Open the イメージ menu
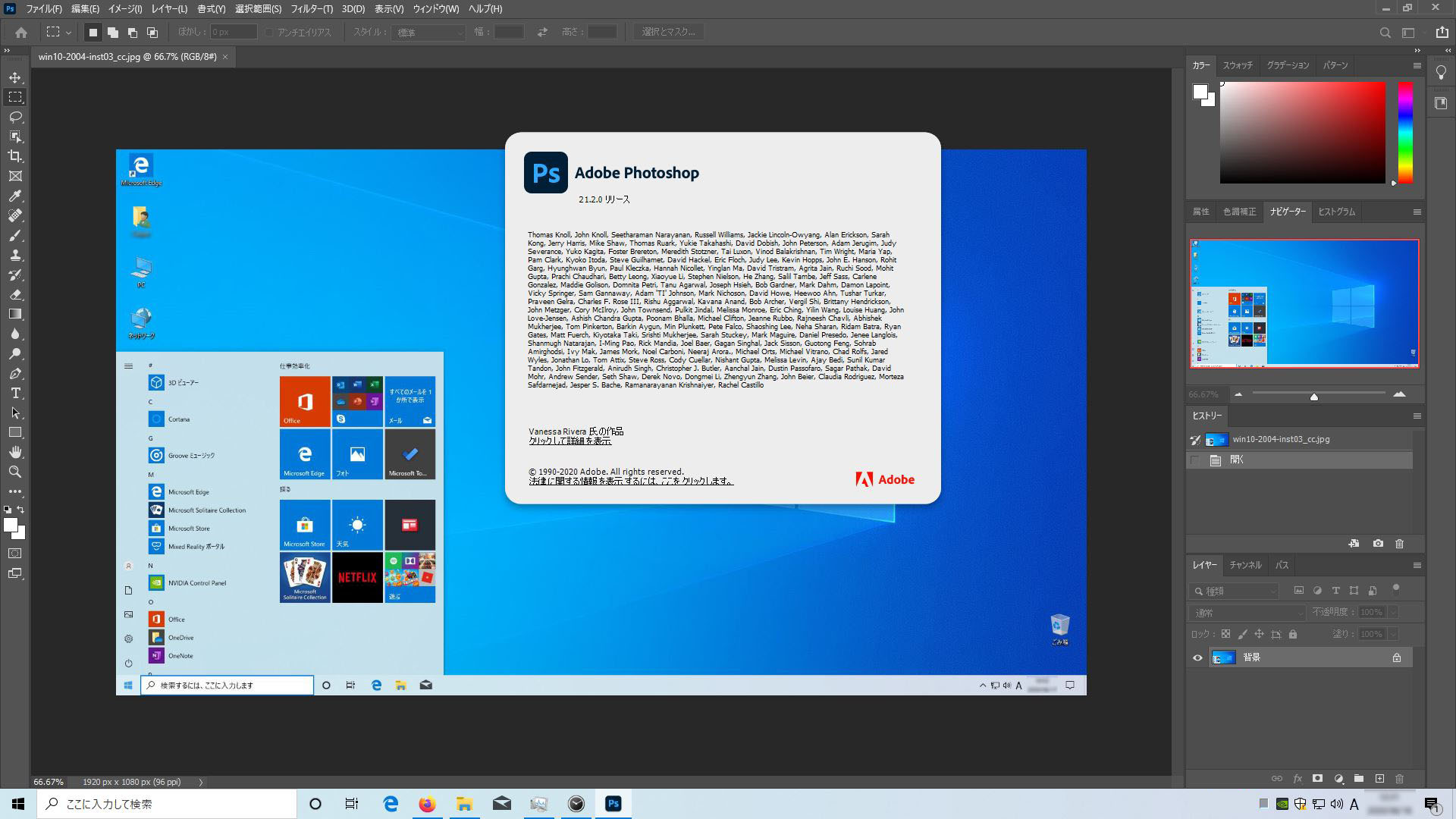This screenshot has height=819, width=1456. 125,9
